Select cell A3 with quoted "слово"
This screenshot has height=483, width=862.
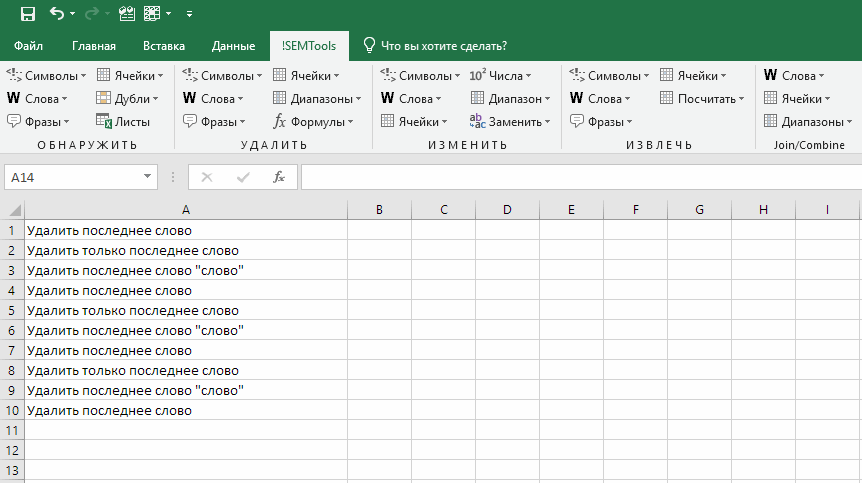coord(186,270)
